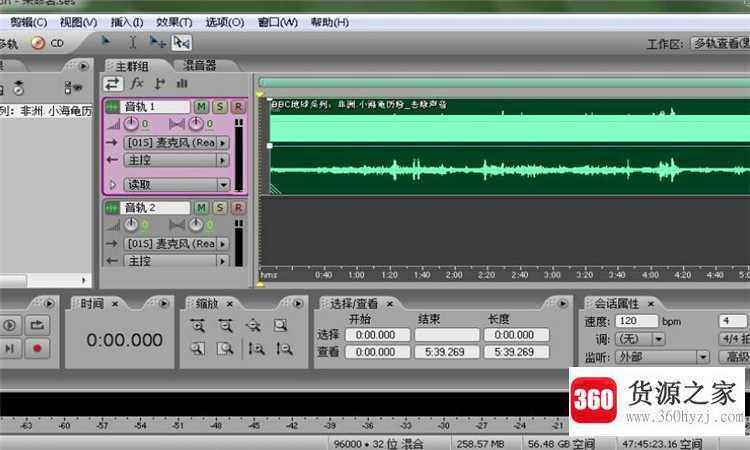
Task: Zoom out horizontally icon
Action: coord(225,326)
